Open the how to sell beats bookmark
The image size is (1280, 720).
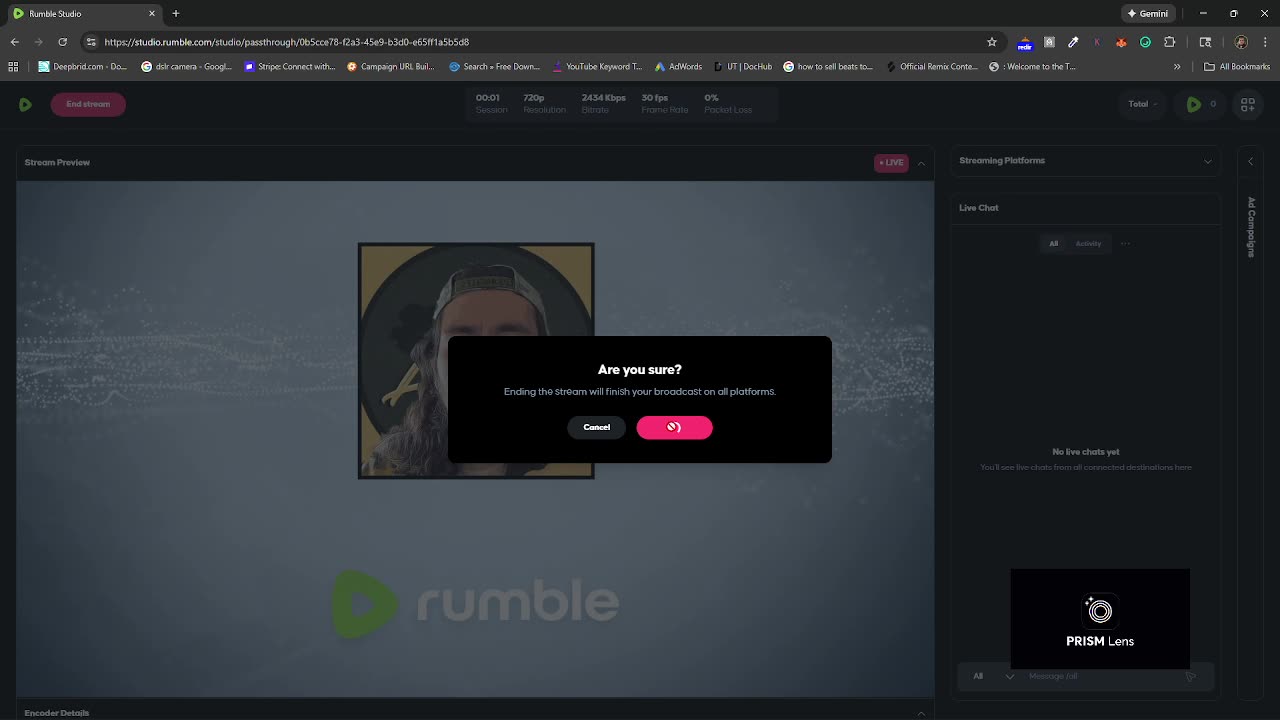(828, 67)
